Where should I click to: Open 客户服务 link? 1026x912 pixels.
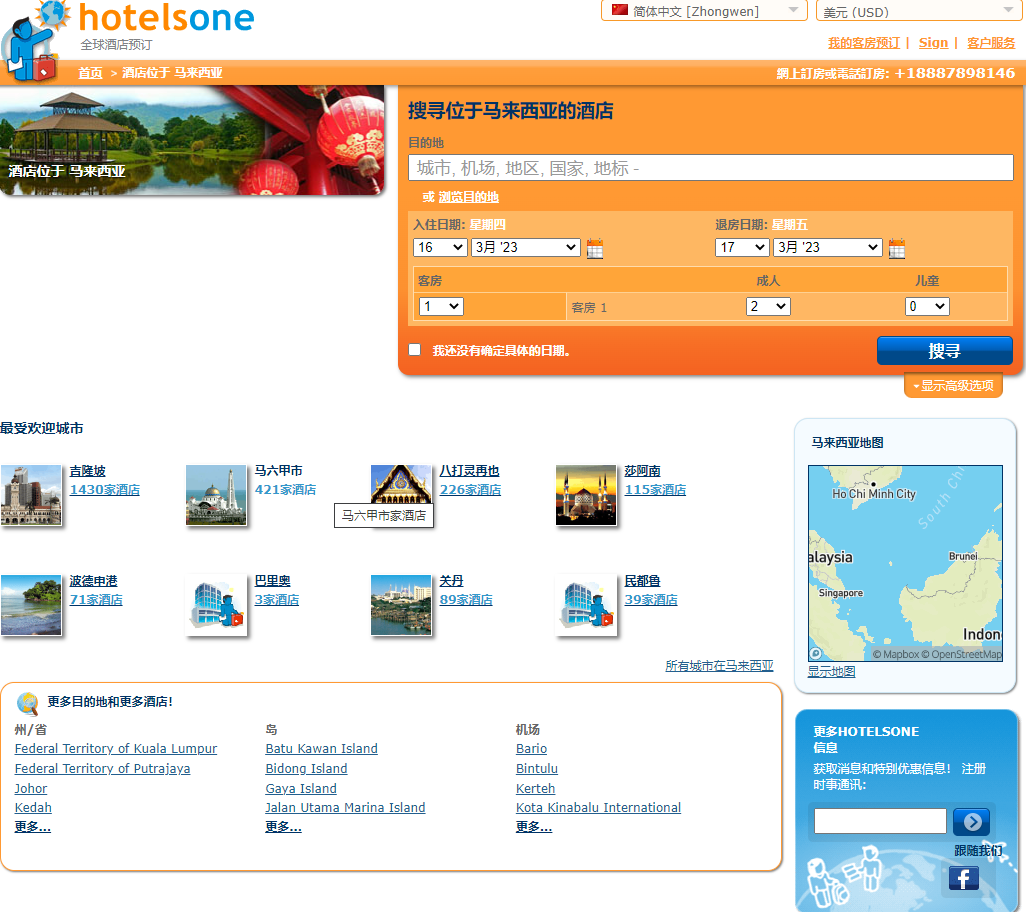[x=991, y=43]
